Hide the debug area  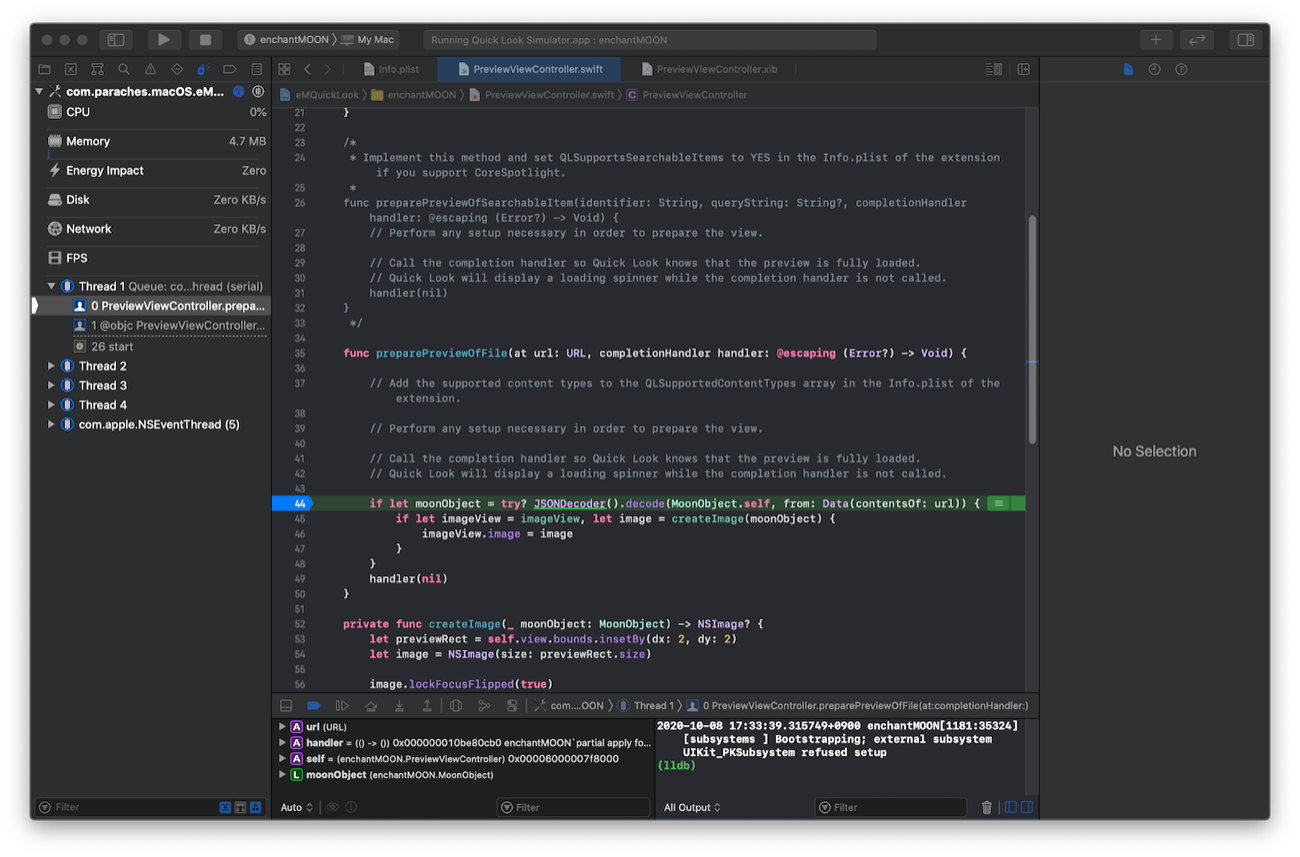click(286, 706)
